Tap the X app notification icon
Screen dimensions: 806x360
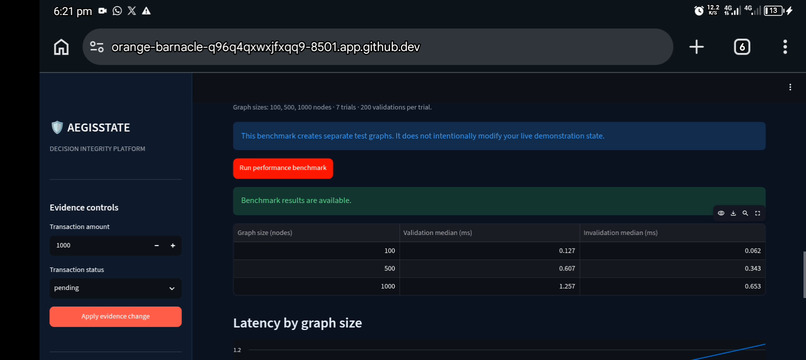pyautogui.click(x=132, y=11)
